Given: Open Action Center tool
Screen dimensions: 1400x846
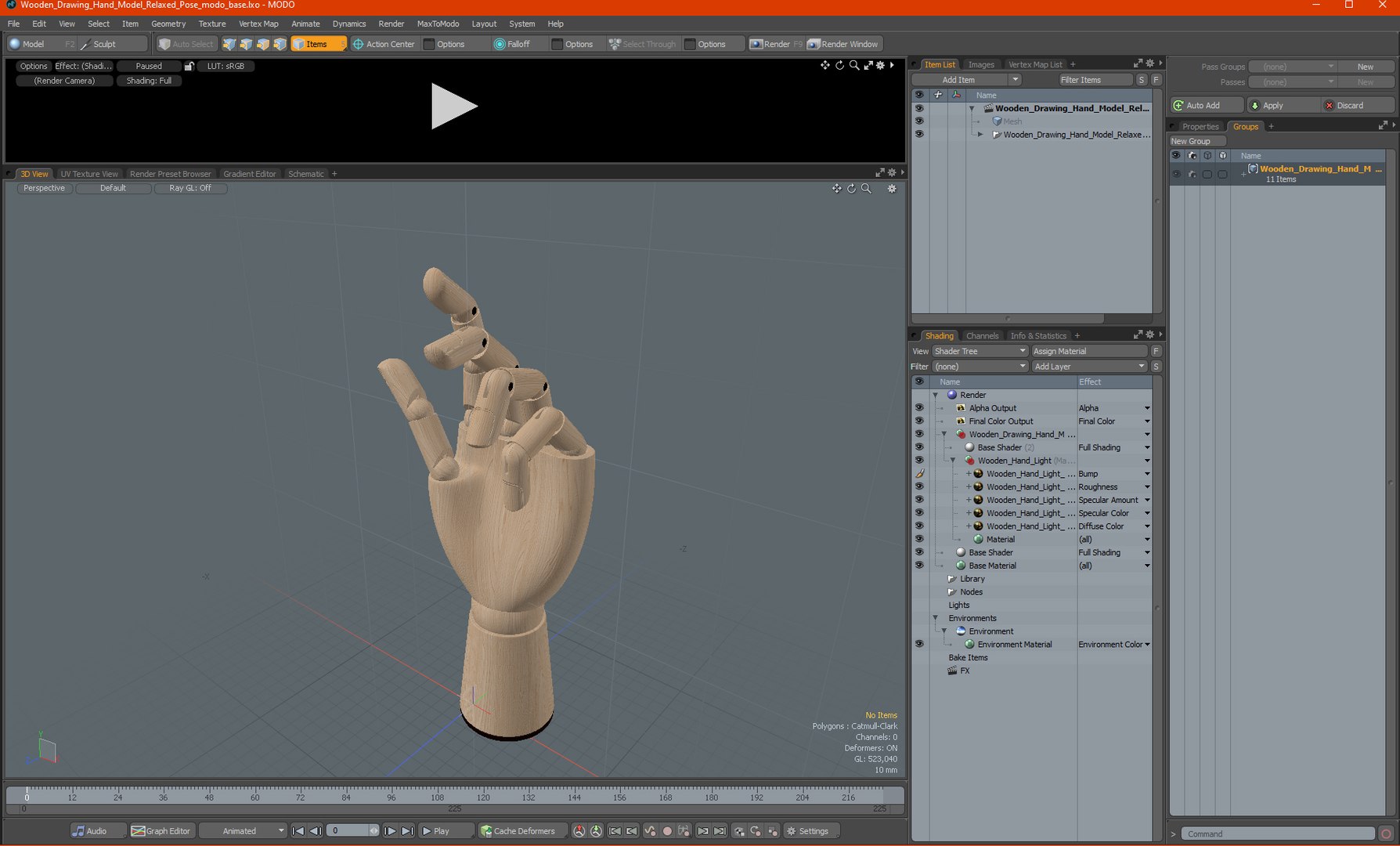Looking at the screenshot, I should coord(384,44).
